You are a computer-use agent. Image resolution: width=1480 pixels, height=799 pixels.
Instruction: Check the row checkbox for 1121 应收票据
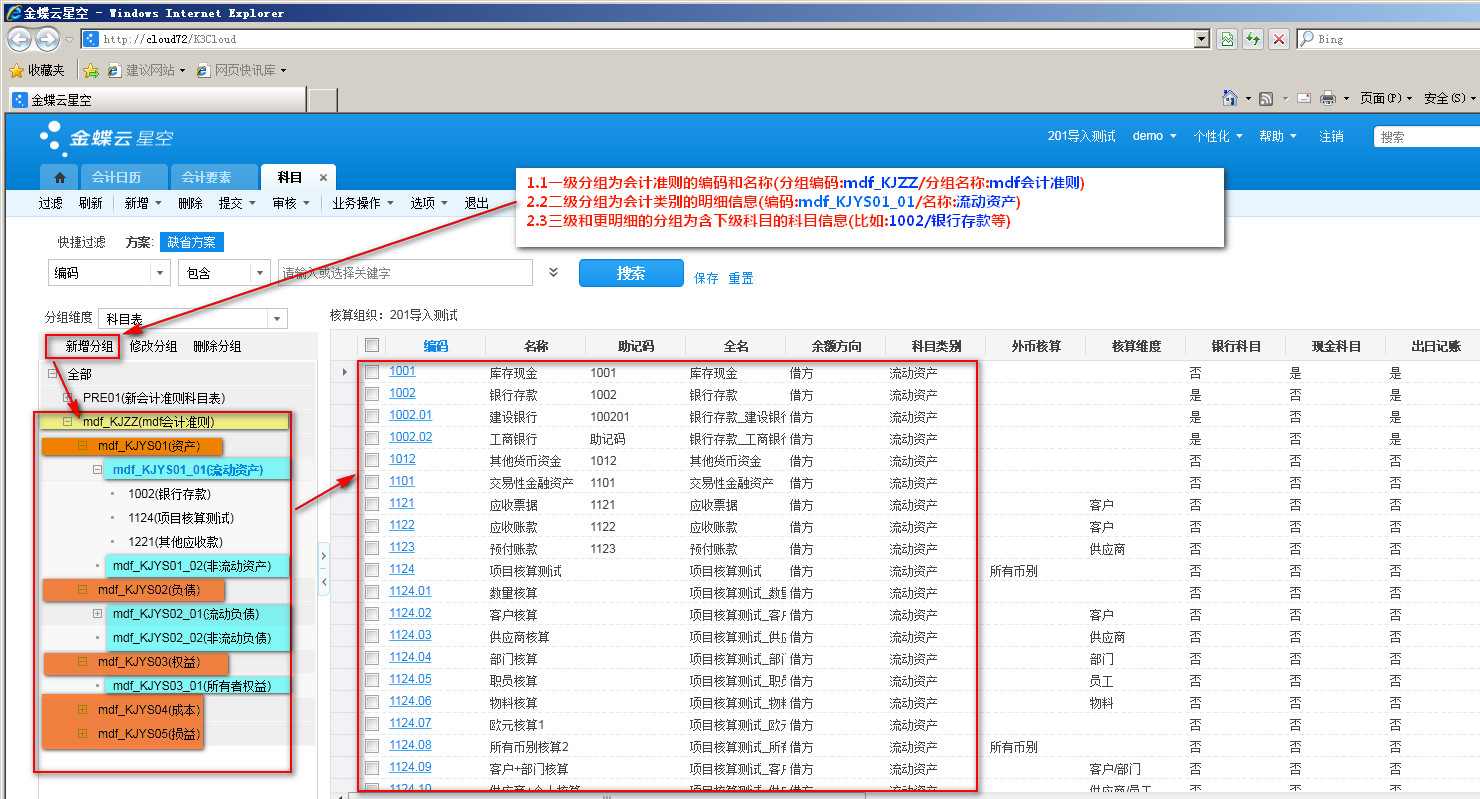tap(372, 504)
